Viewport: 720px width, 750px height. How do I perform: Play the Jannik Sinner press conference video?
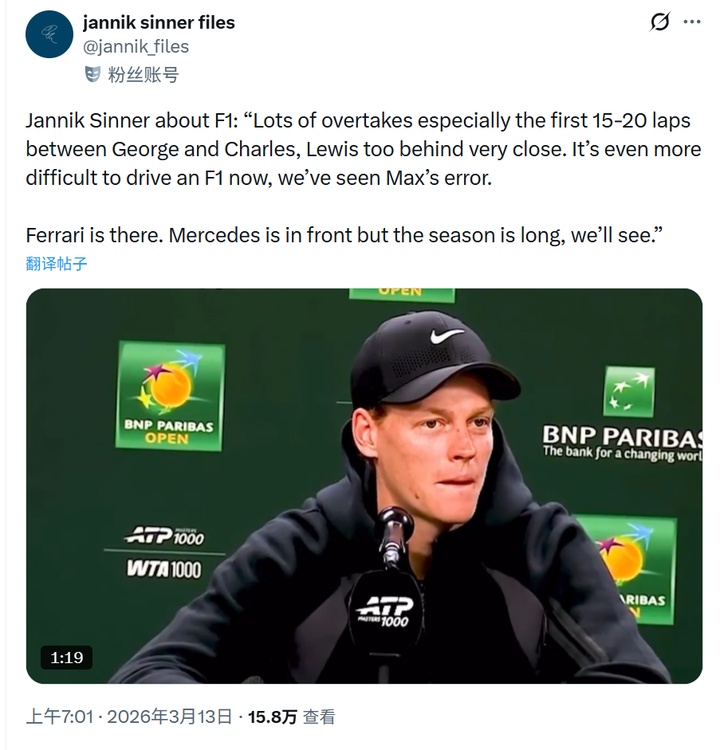[364, 486]
